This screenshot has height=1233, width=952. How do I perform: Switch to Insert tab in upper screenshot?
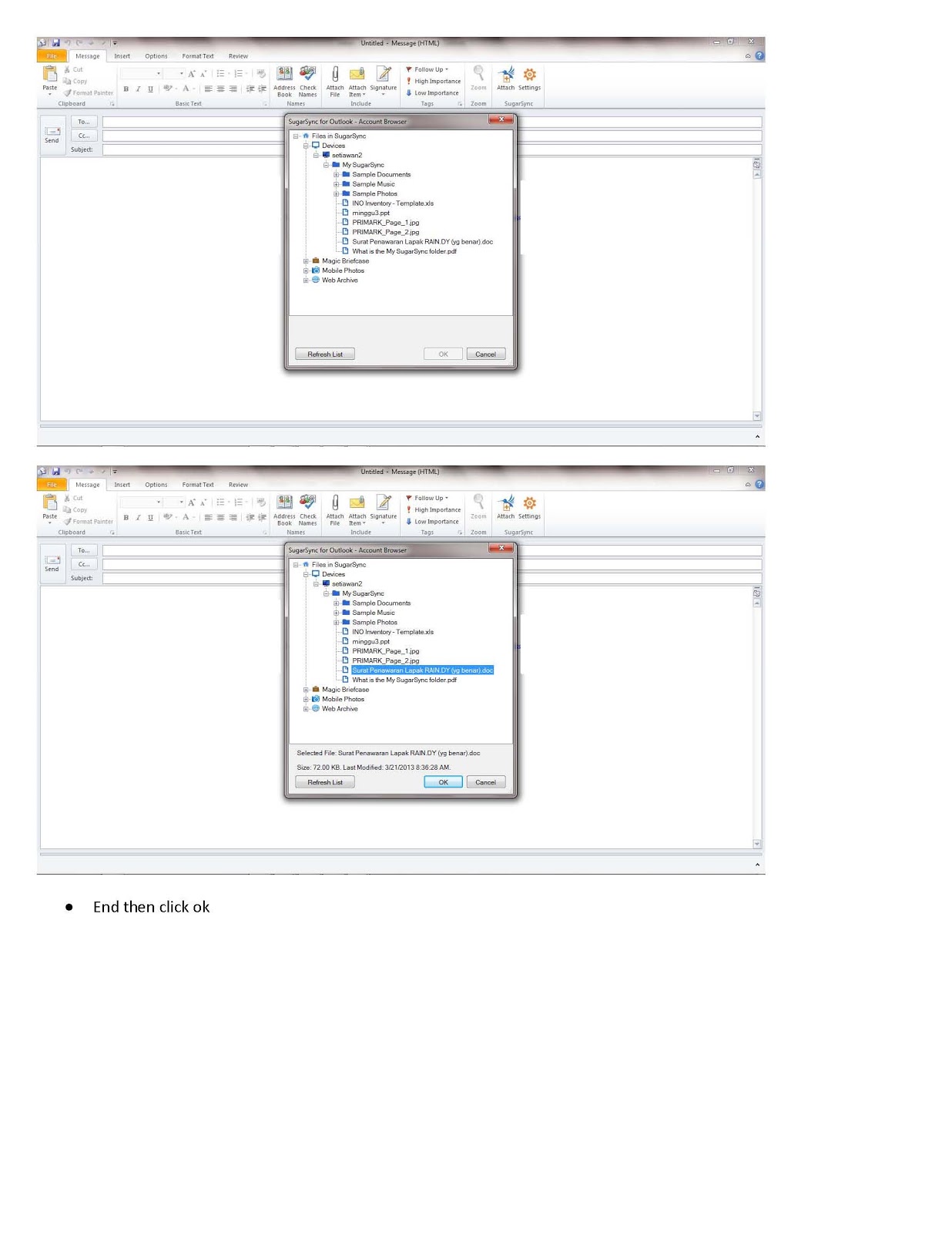point(122,56)
